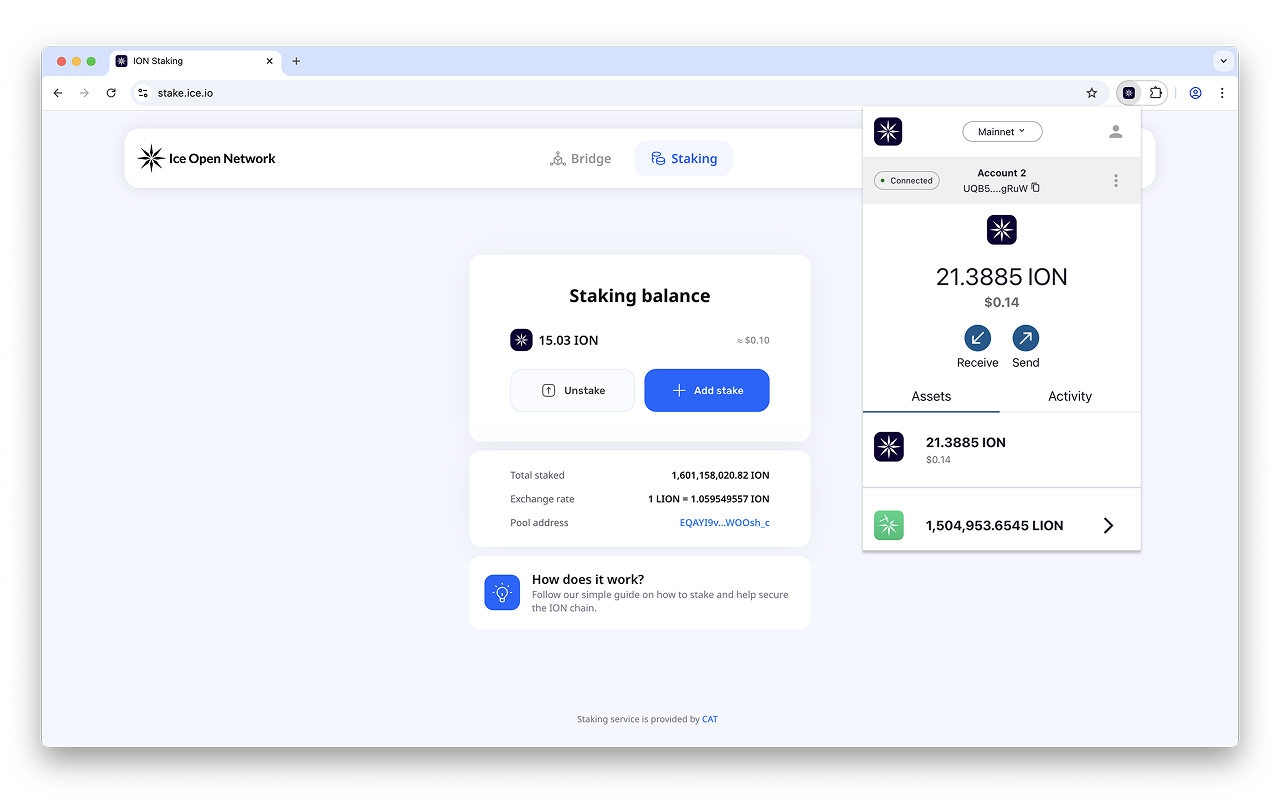Select the Assets tab
The height and width of the screenshot is (800, 1280).
(931, 396)
